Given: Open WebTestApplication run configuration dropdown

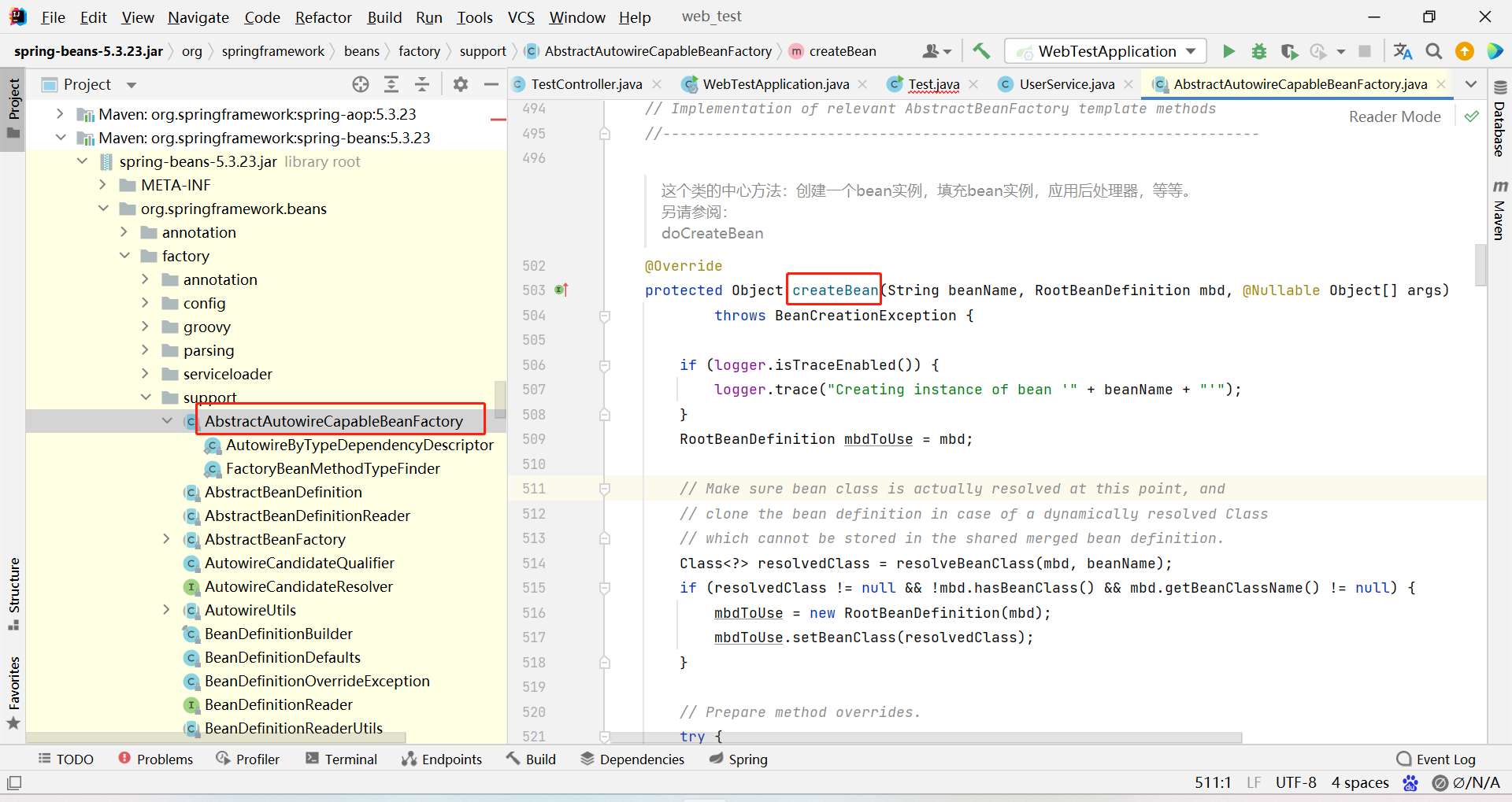Looking at the screenshot, I should pyautogui.click(x=1106, y=51).
